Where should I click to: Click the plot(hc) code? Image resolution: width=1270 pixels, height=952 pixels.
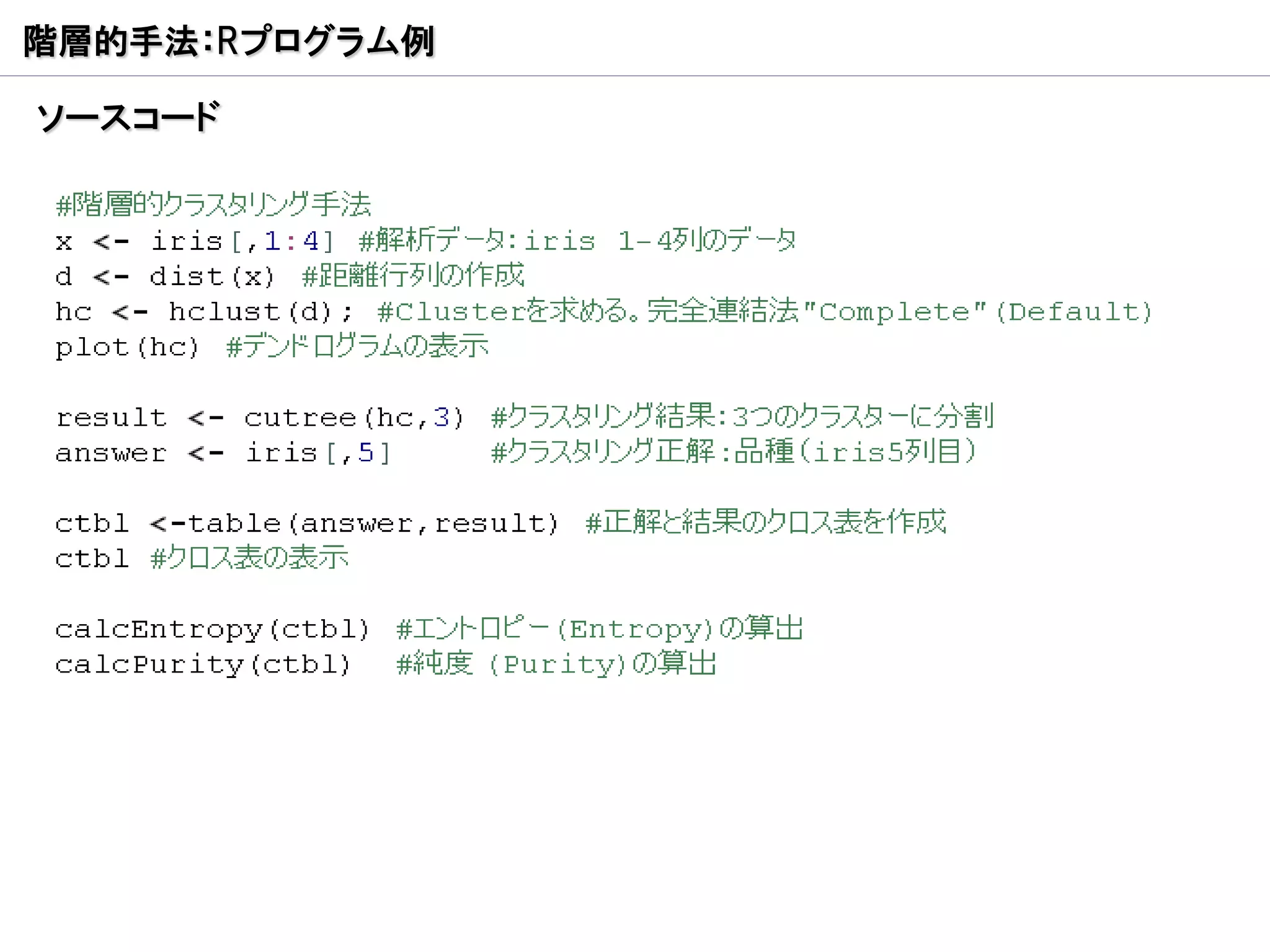pyautogui.click(x=127, y=348)
